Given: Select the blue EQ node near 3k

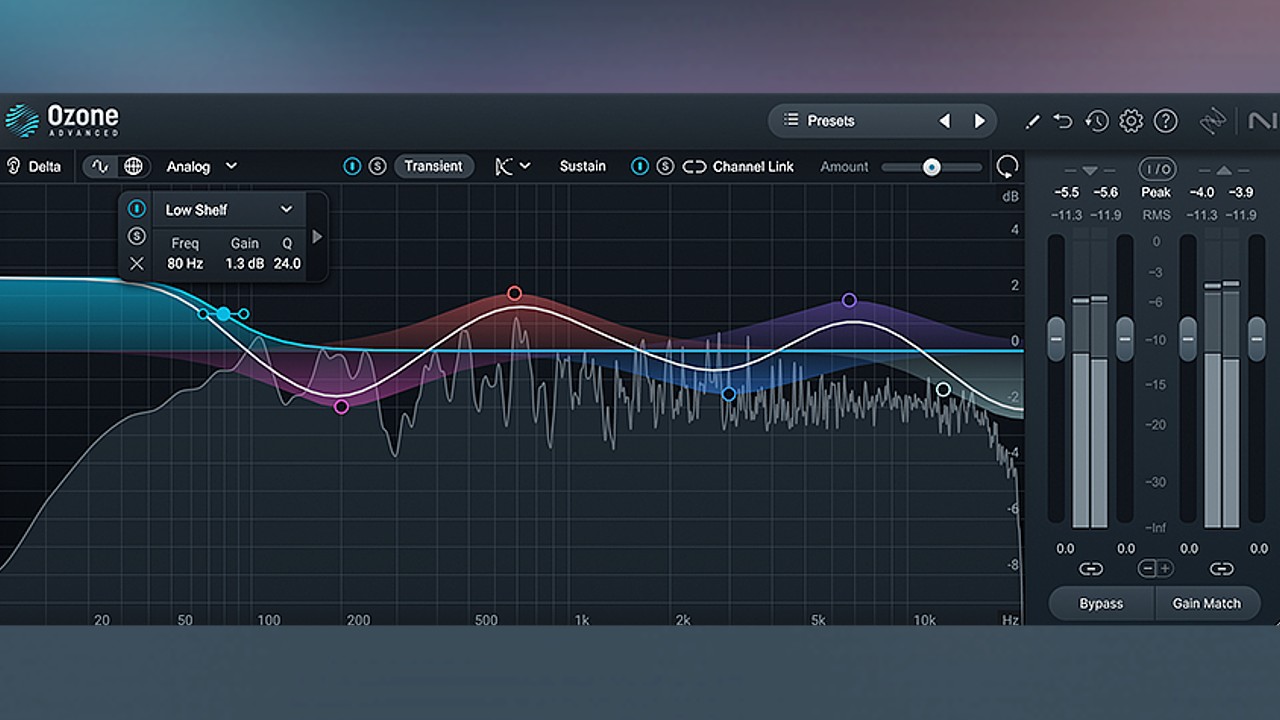Looking at the screenshot, I should click(729, 394).
